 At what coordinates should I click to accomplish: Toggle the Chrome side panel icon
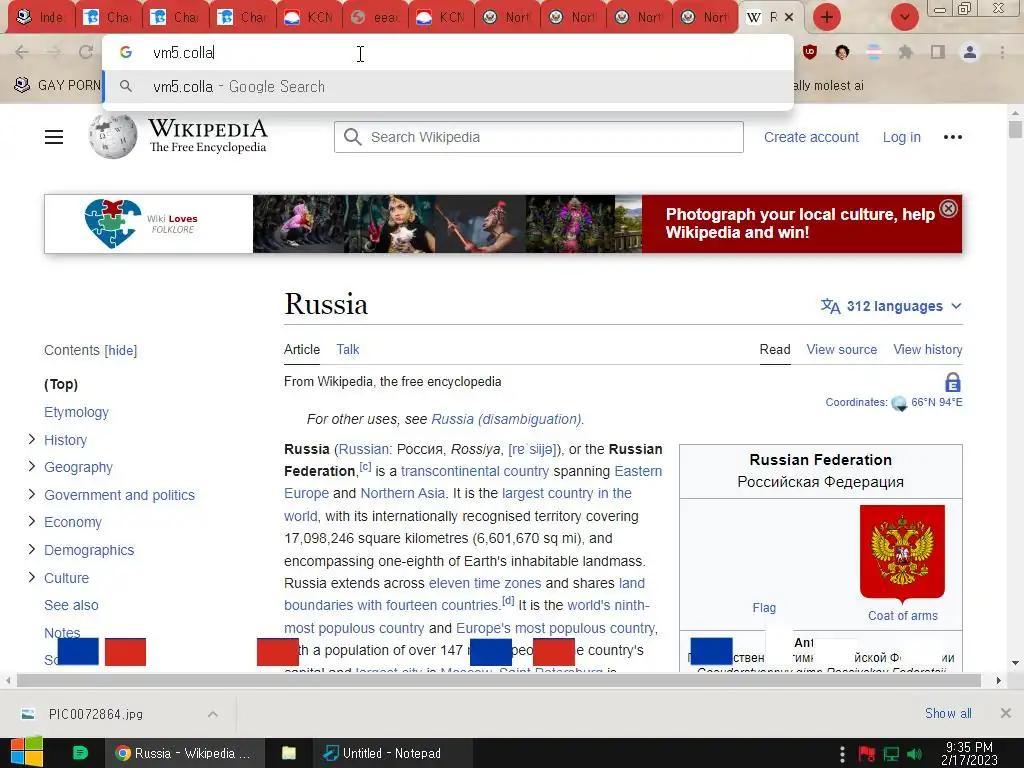pos(938,52)
